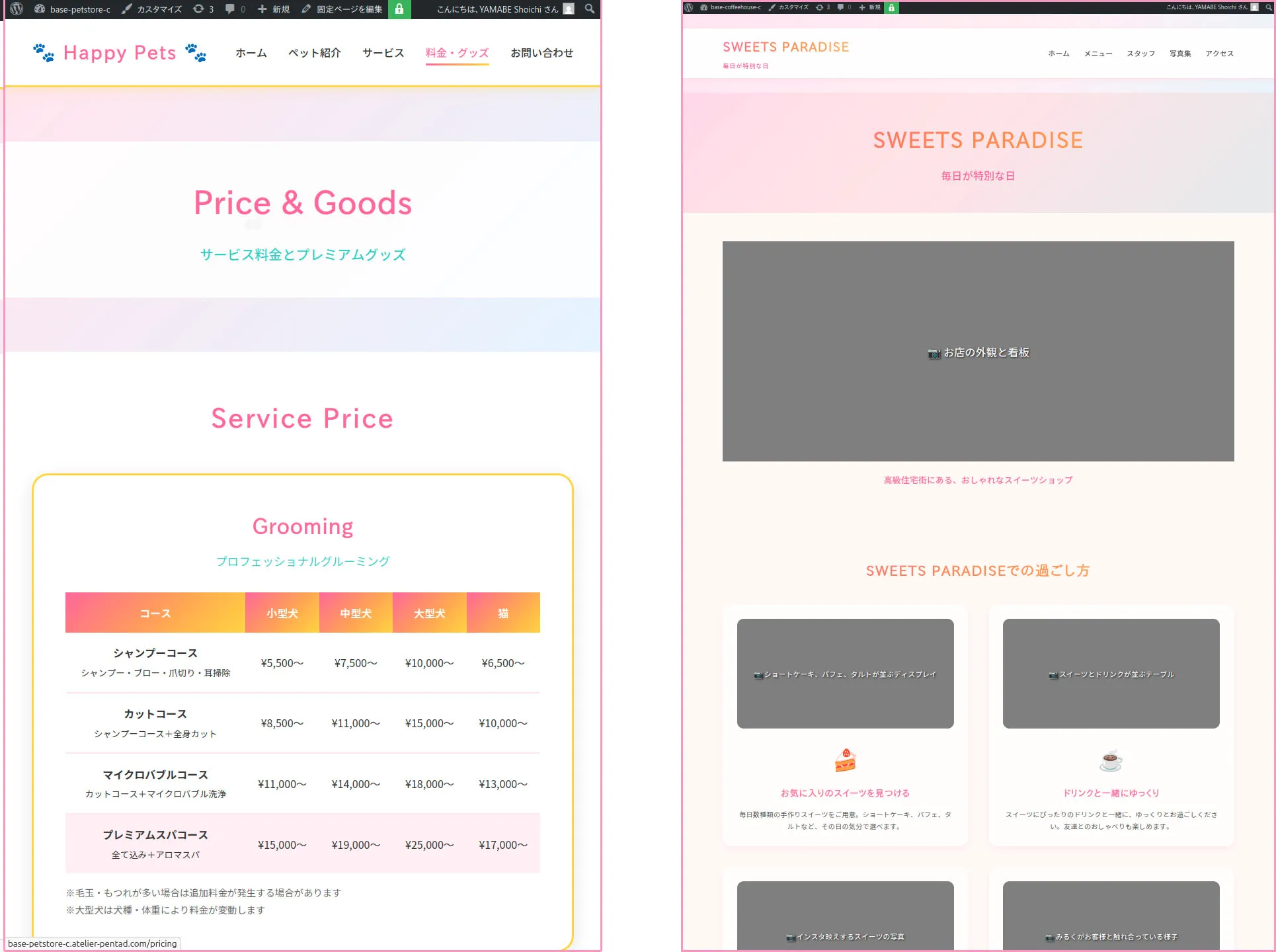Click the pencil icon beside 固定ページを編集
The image size is (1276, 952).
305,9
